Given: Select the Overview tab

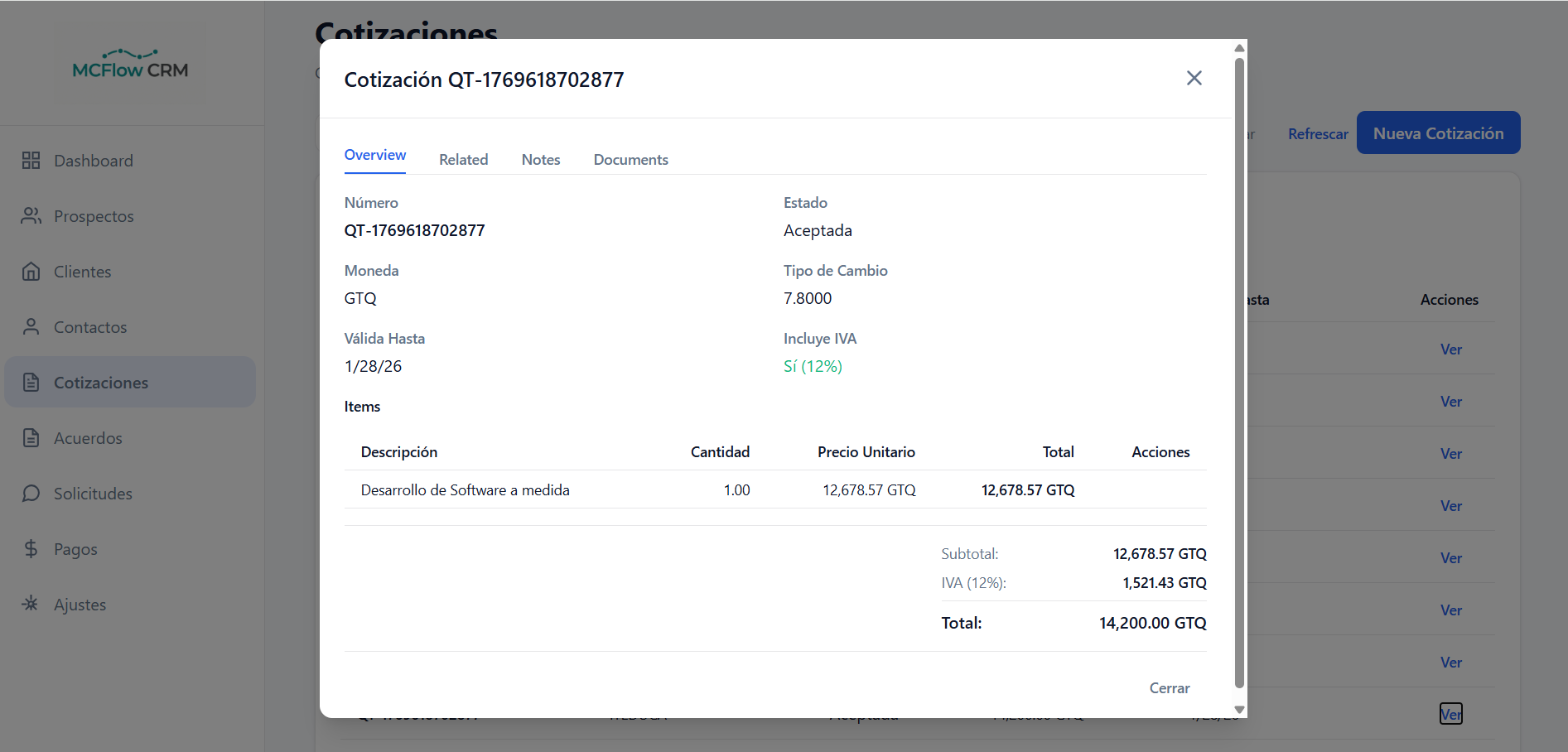Looking at the screenshot, I should (x=375, y=156).
